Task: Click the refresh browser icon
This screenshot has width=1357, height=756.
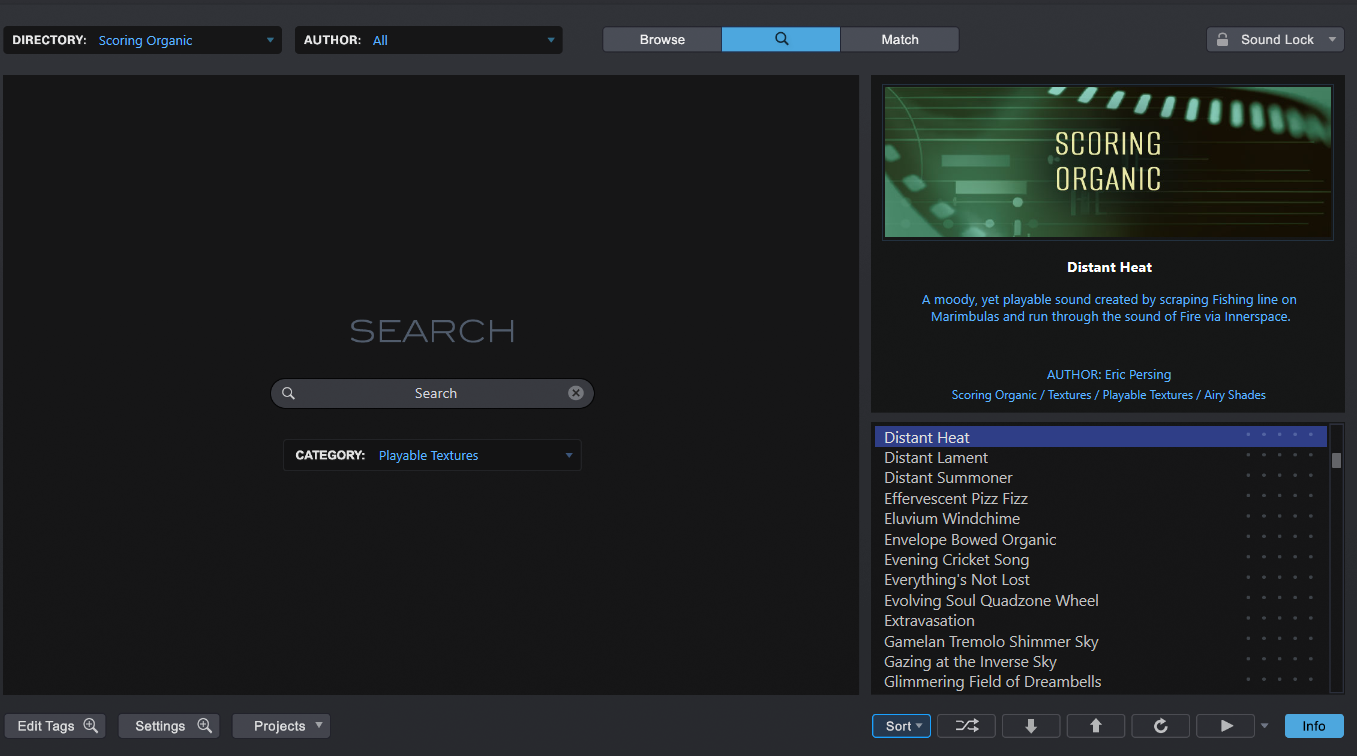Action: [x=1160, y=726]
